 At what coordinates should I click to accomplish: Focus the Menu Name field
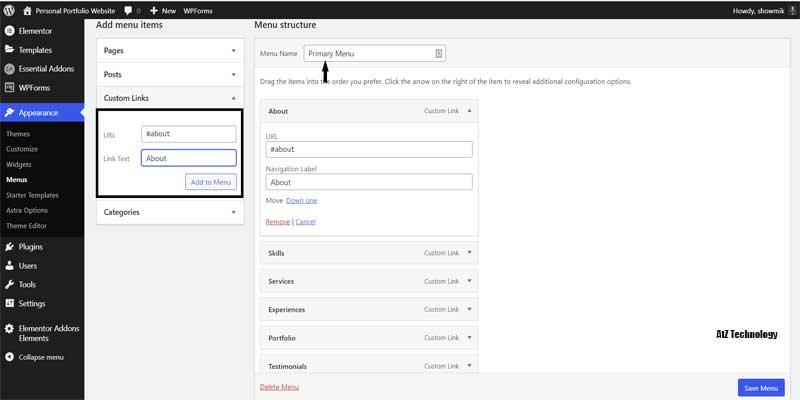(374, 54)
